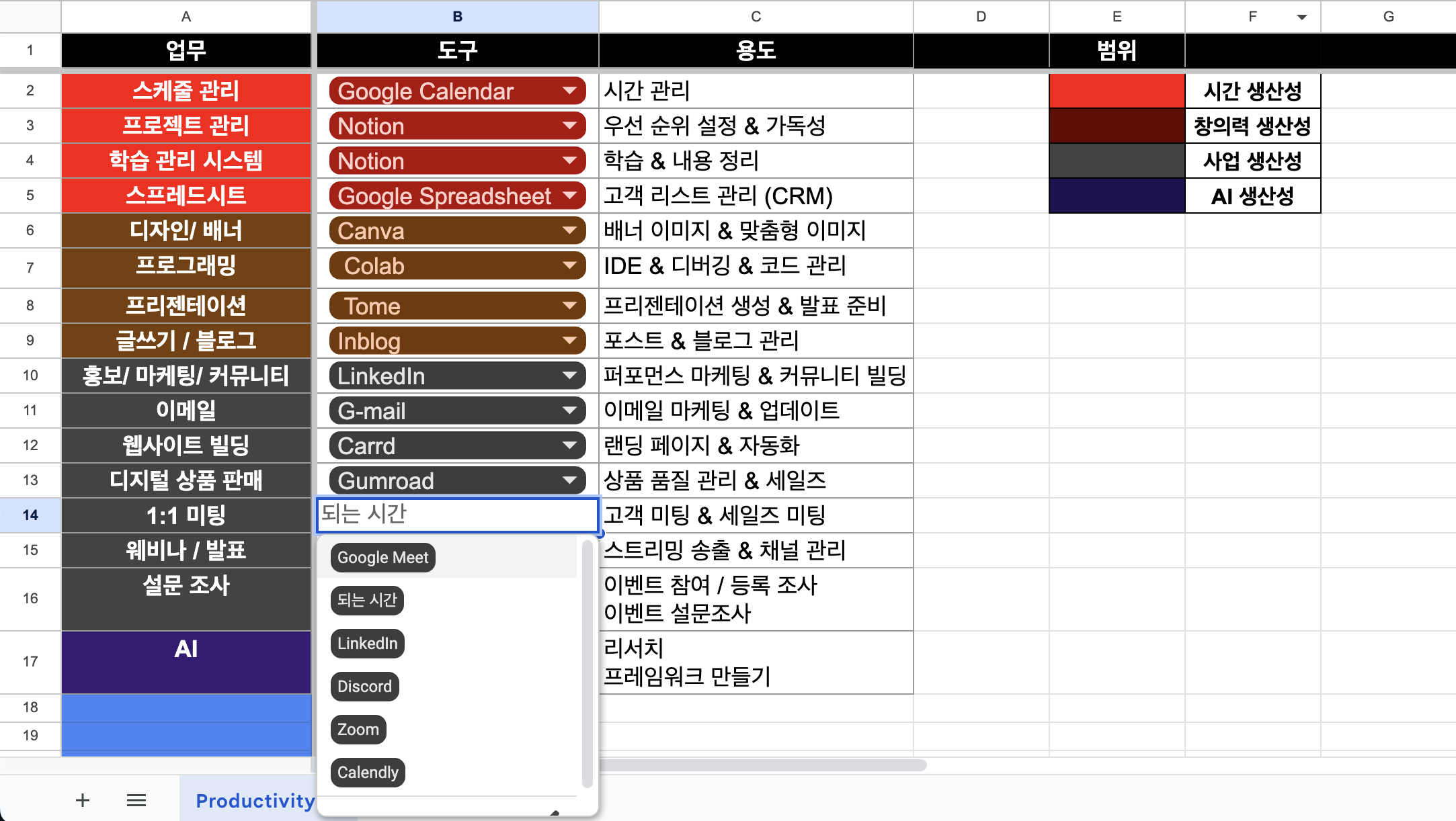The image size is (1456, 821).
Task: Click the 랜딩 페이지 & 자동화 cell
Action: click(x=756, y=445)
